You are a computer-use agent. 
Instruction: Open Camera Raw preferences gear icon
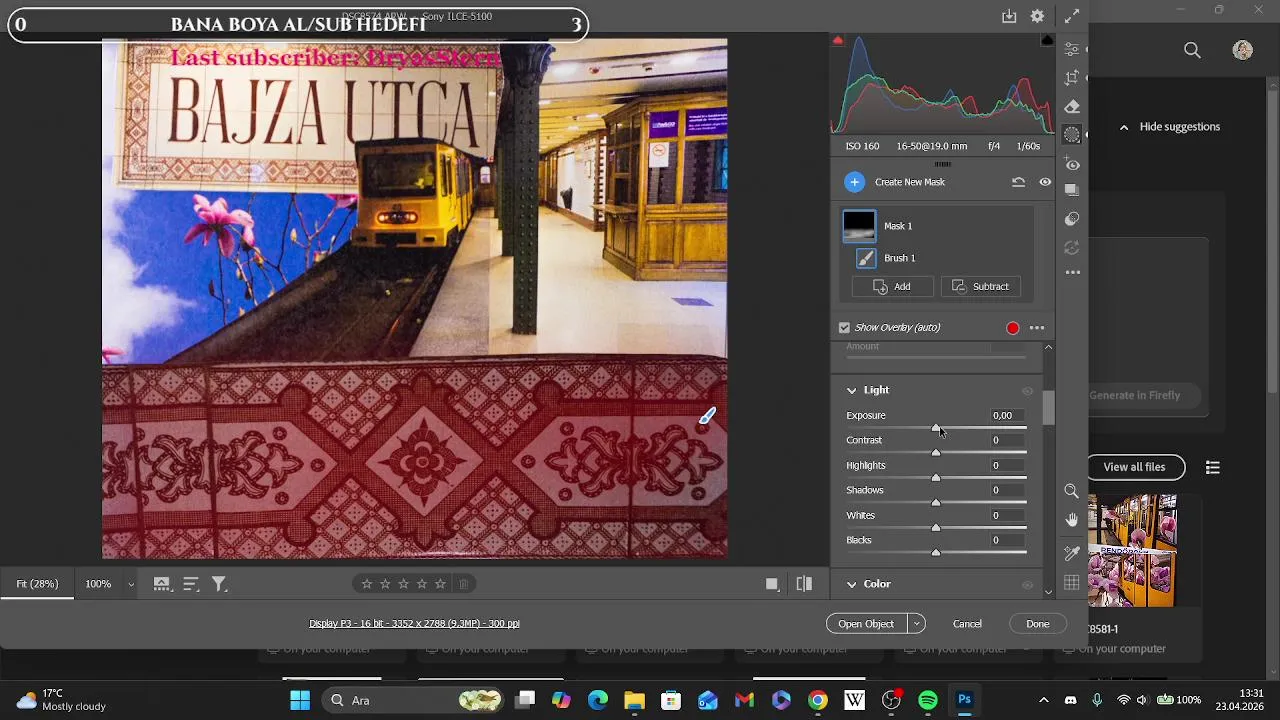point(1037,16)
